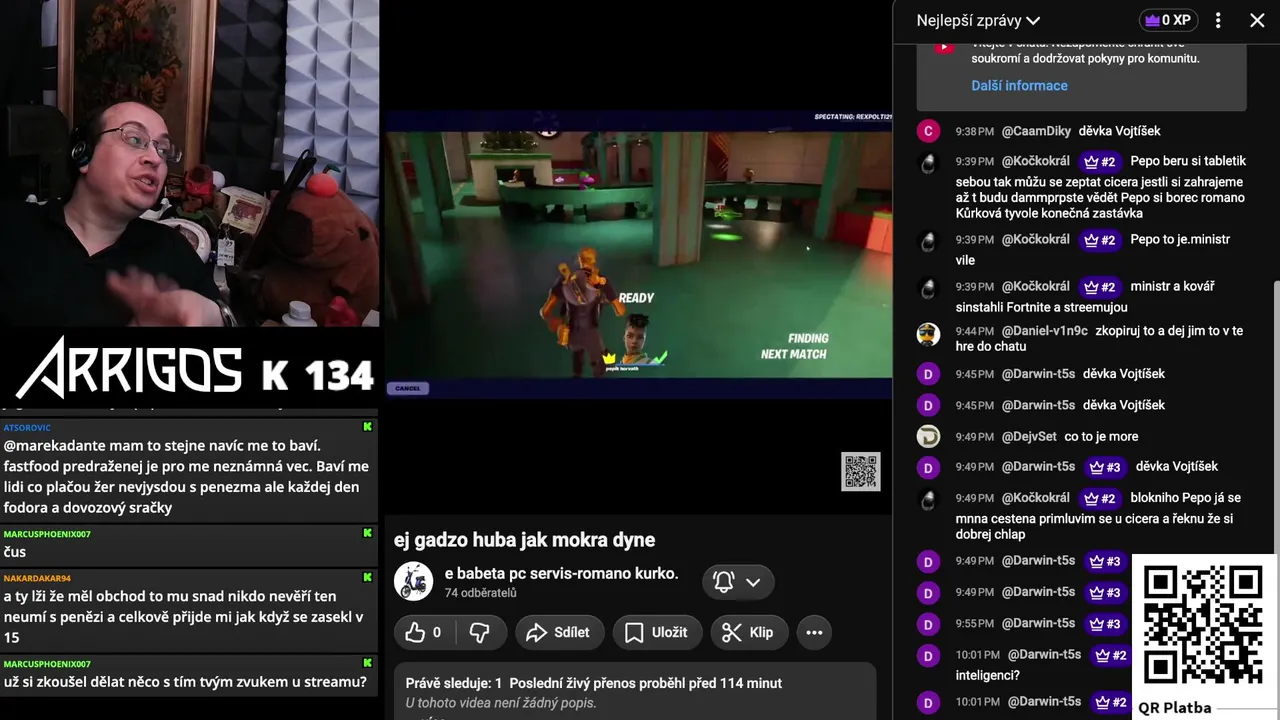Click @Daniel-v1n9c avatar in chat
The width and height of the screenshot is (1280, 720).
[928, 335]
